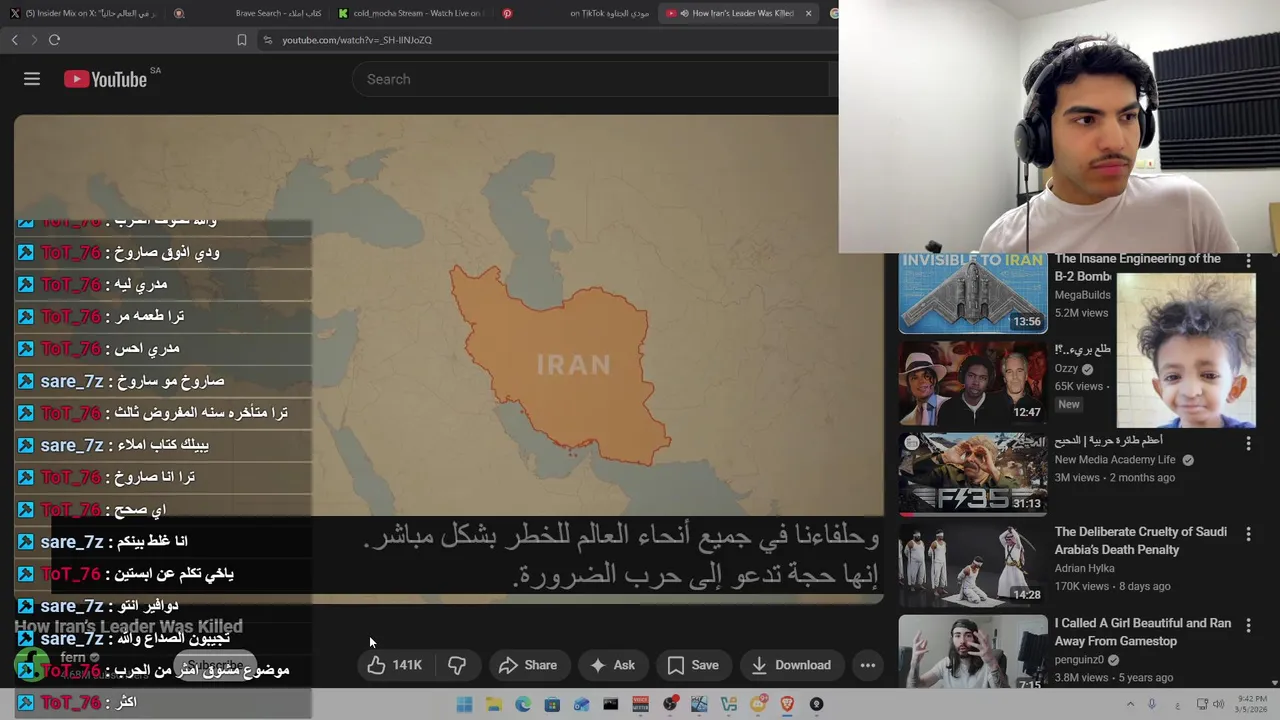Click the Kick icon beside دوافير انتو
Image resolution: width=1280 pixels, height=720 pixels.
[25, 606]
